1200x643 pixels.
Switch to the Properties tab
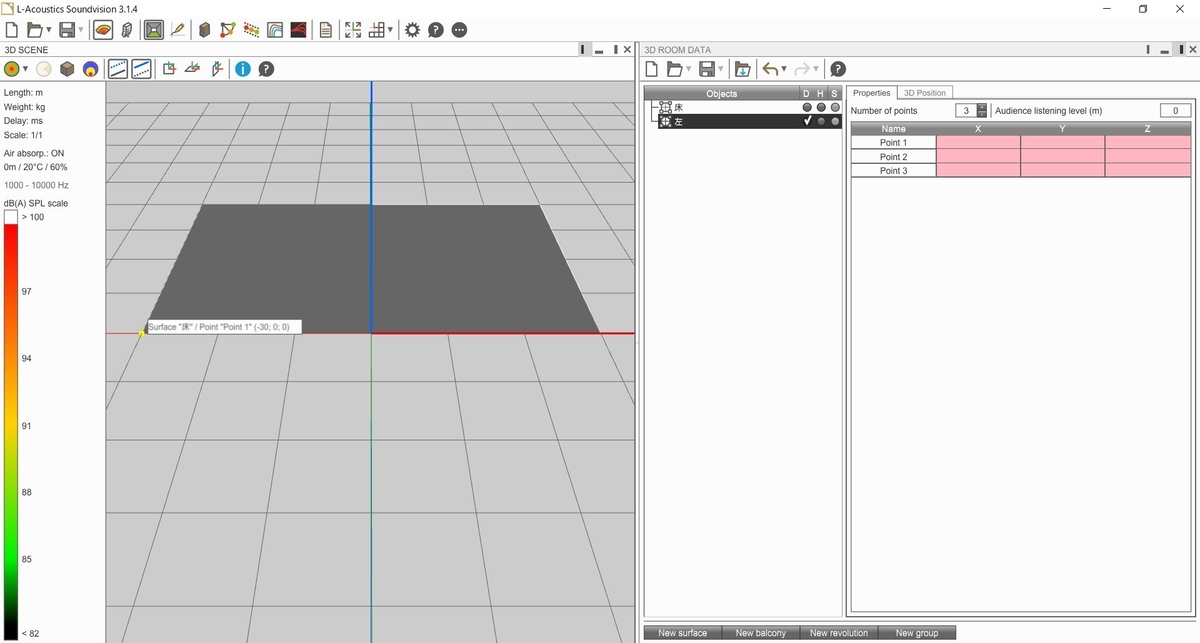tap(872, 93)
